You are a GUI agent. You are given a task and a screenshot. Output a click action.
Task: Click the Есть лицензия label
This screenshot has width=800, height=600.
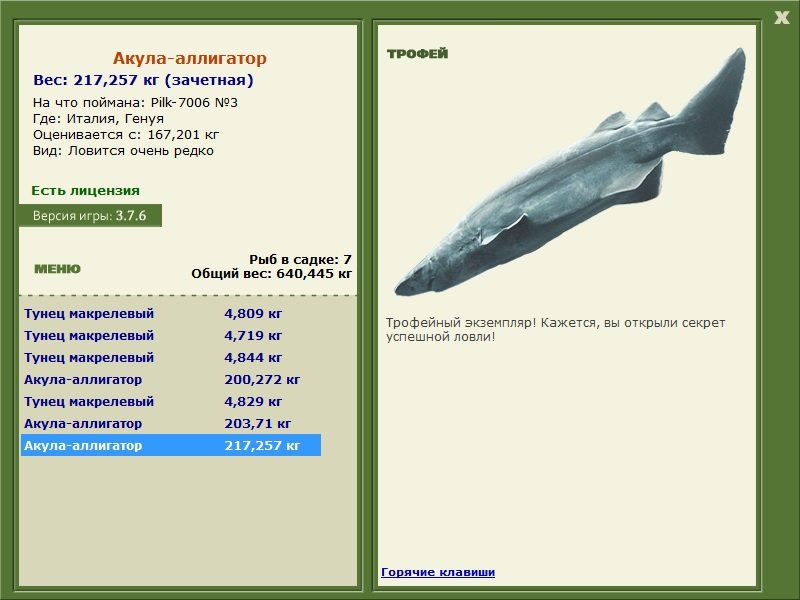(x=86, y=191)
